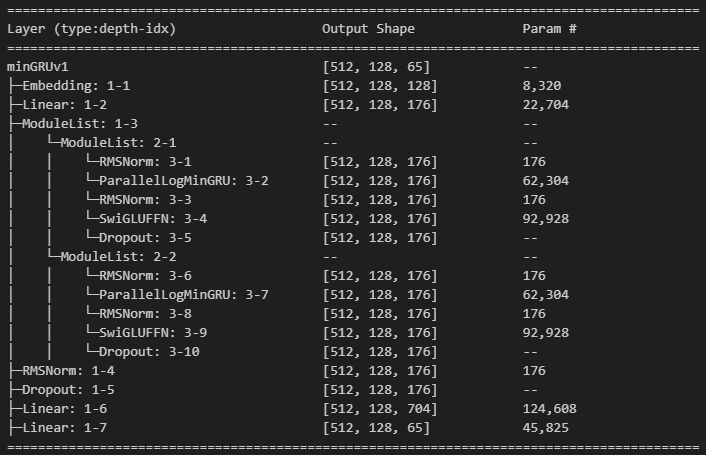Click the Param # column header
The height and width of the screenshot is (455, 706).
549,29
